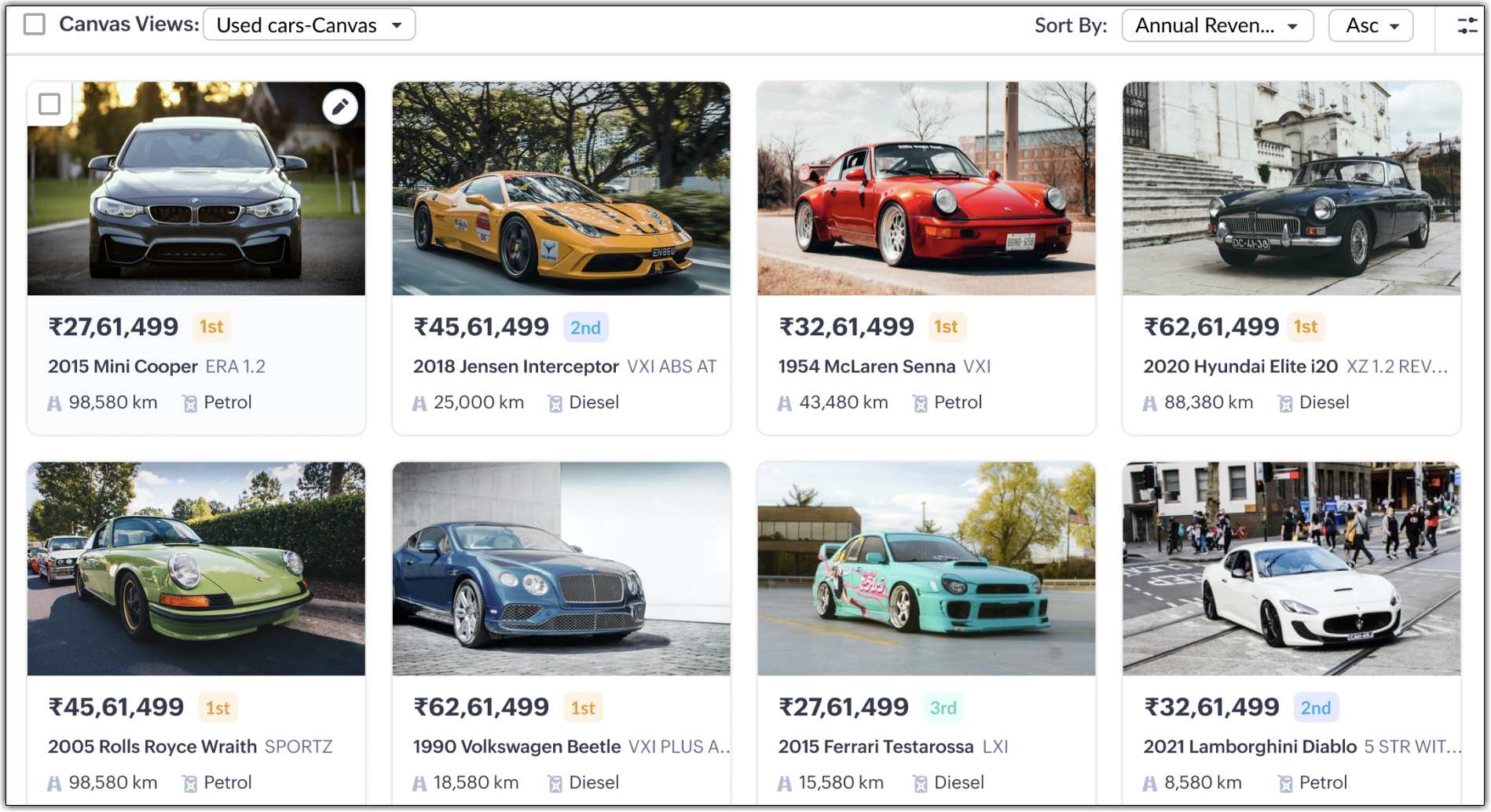Click the 2nd owner badge on Jensen Interceptor

[x=585, y=327]
